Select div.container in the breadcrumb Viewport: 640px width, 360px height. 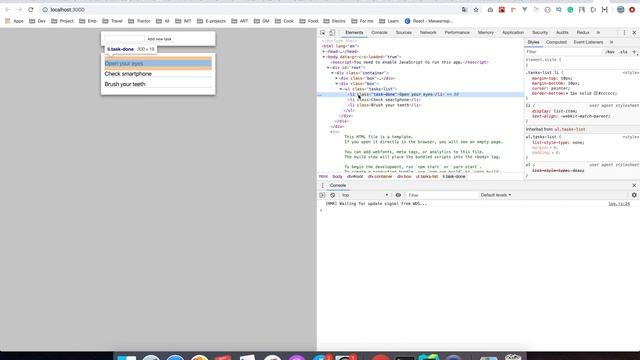point(380,177)
